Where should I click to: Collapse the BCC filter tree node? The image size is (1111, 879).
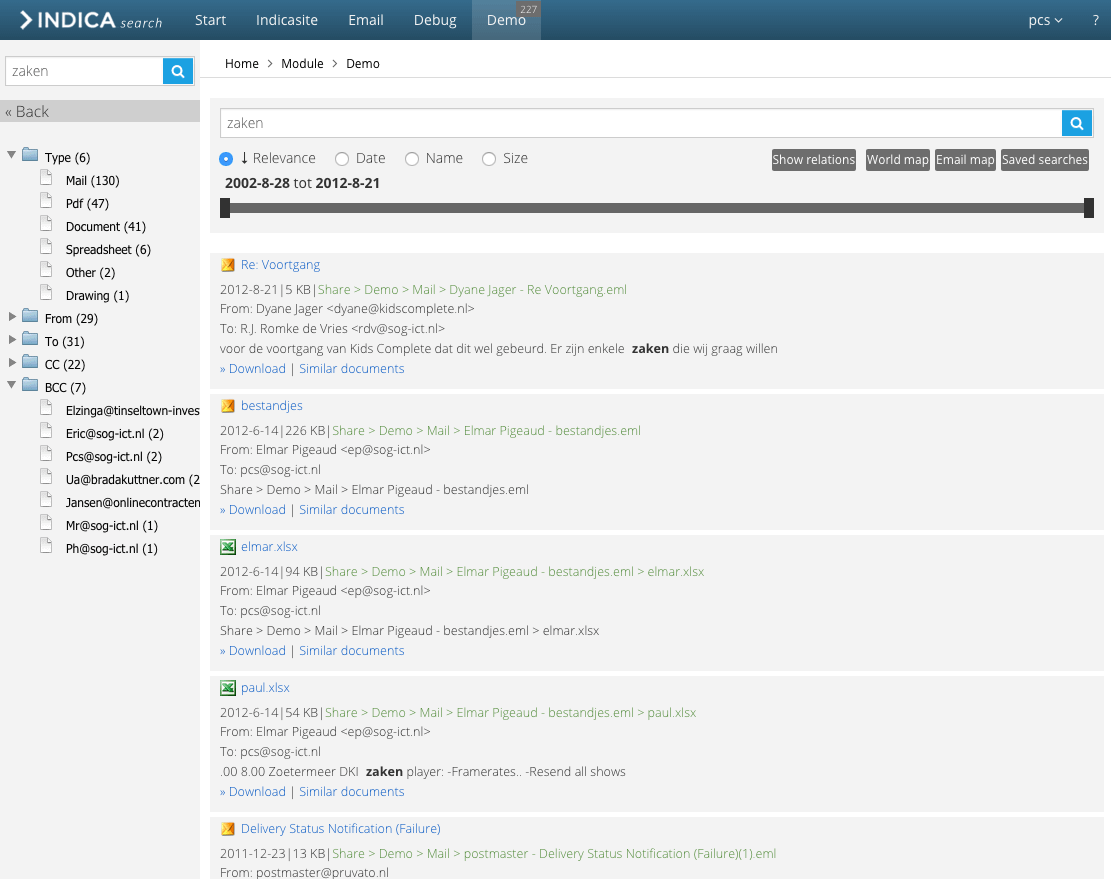[12, 386]
